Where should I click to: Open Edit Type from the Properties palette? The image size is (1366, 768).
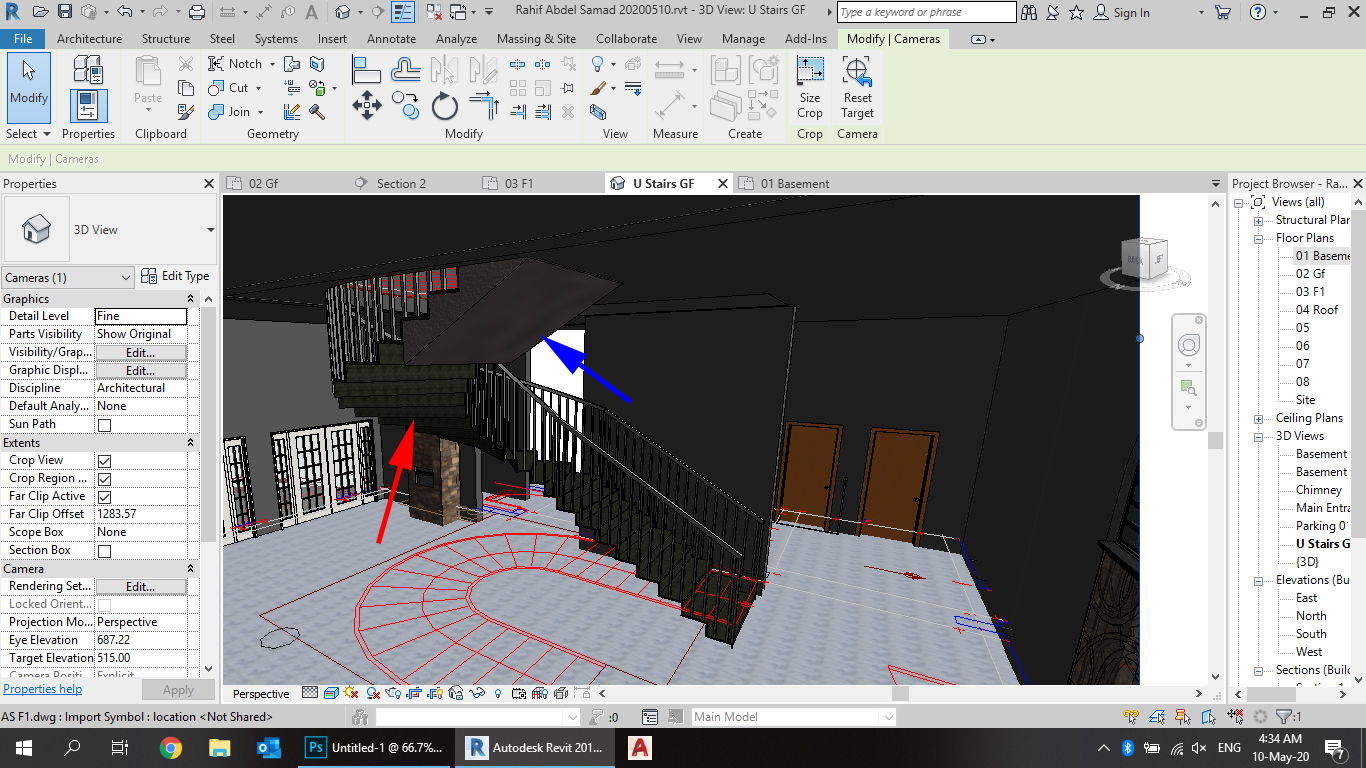coord(176,277)
